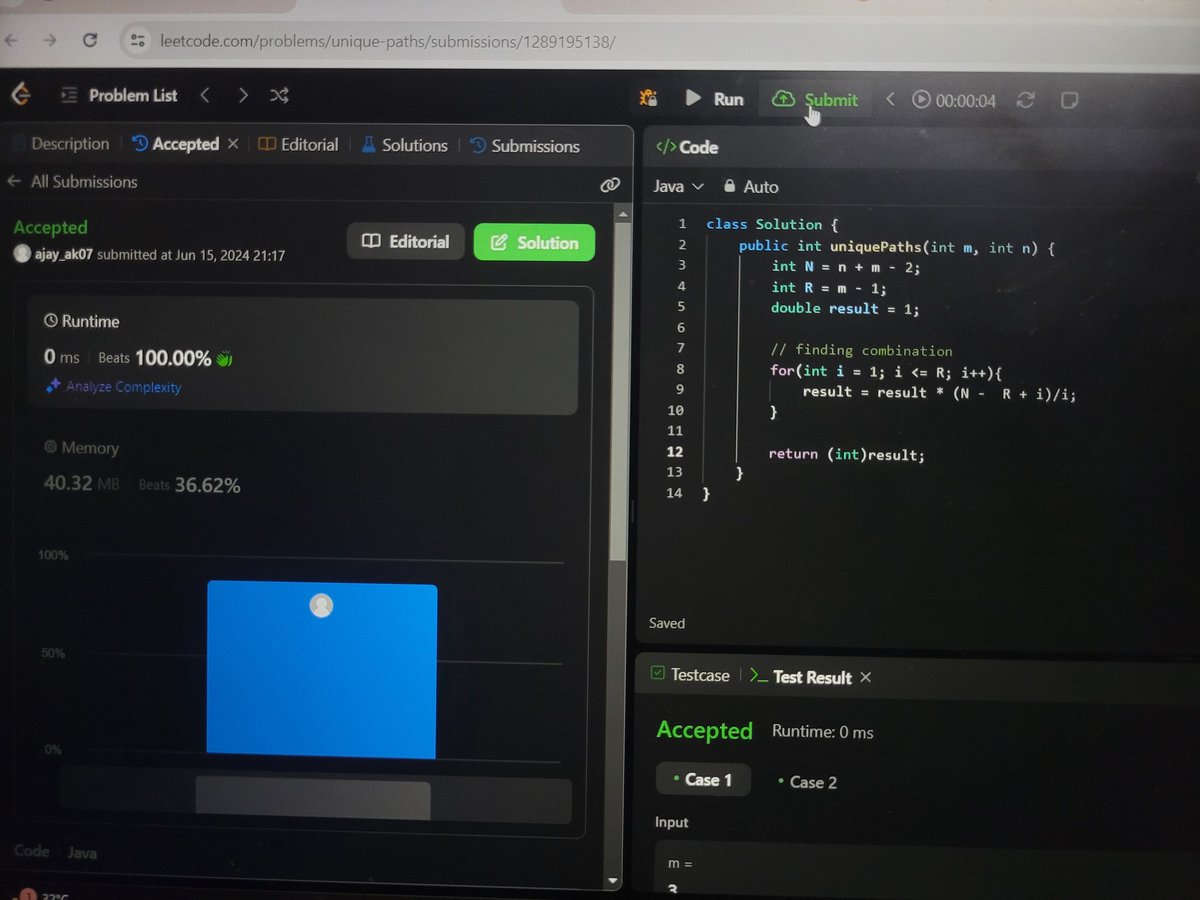1200x900 pixels.
Task: Click the LeetCode logo icon
Action: point(20,94)
